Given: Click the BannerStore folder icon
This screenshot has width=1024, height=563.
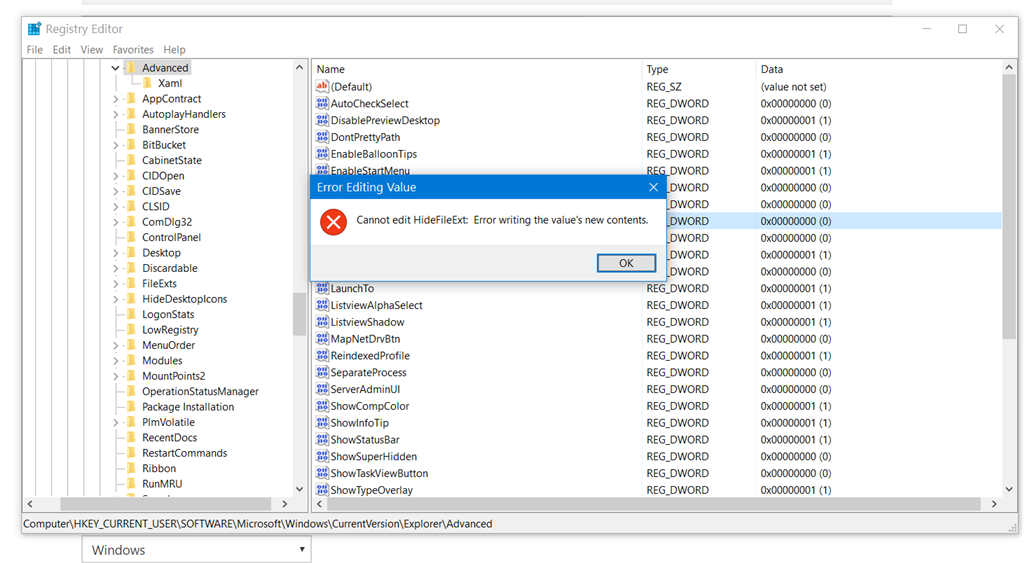Looking at the screenshot, I should (131, 129).
